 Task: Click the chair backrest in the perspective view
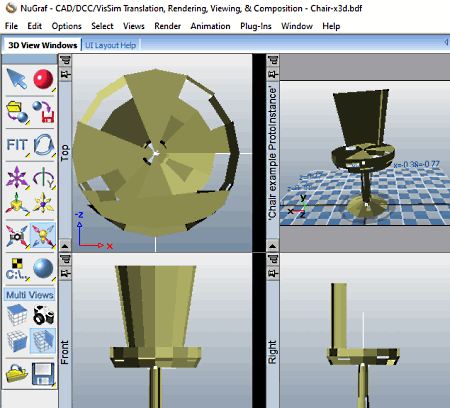(361, 118)
